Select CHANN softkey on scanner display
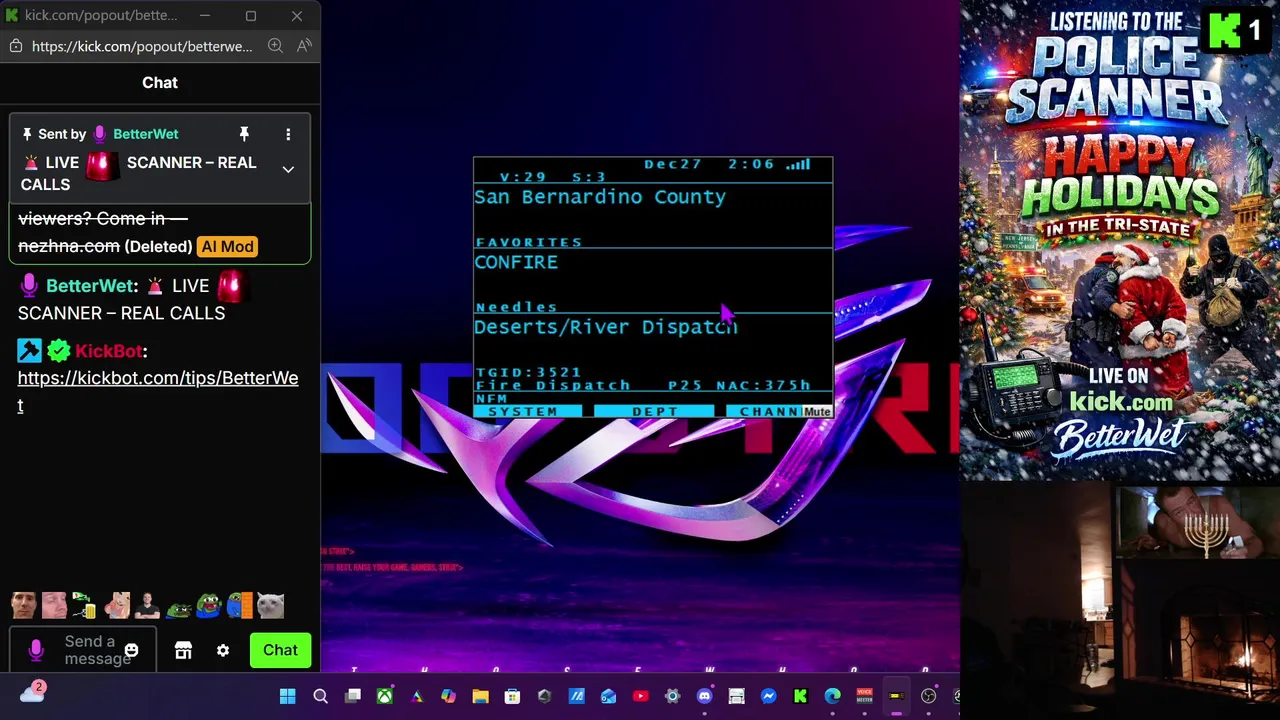Image resolution: width=1280 pixels, height=720 pixels. click(765, 411)
